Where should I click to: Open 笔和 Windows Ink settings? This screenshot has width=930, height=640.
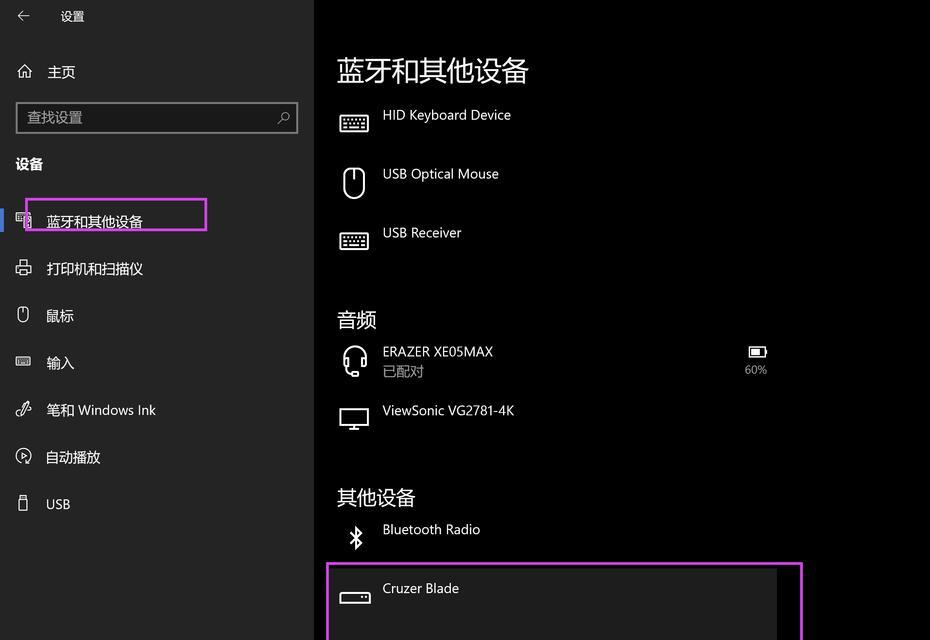click(x=101, y=410)
